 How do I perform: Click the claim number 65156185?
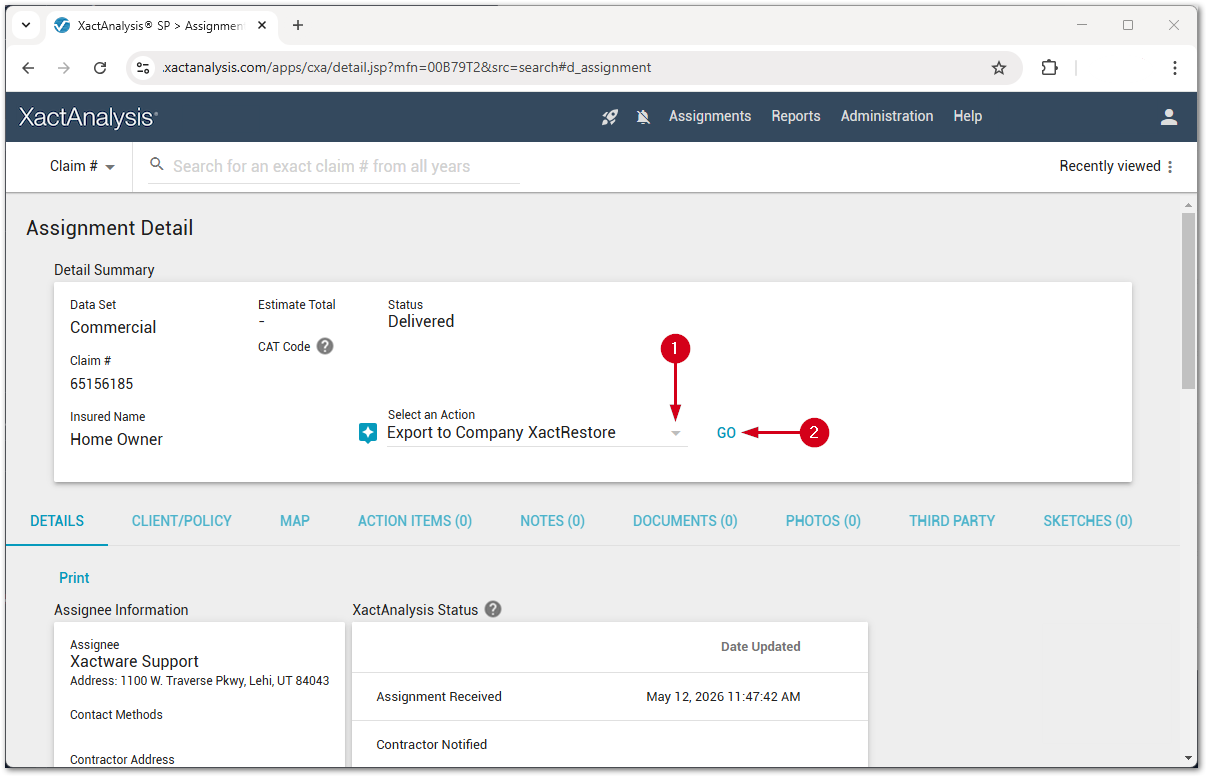(x=102, y=384)
